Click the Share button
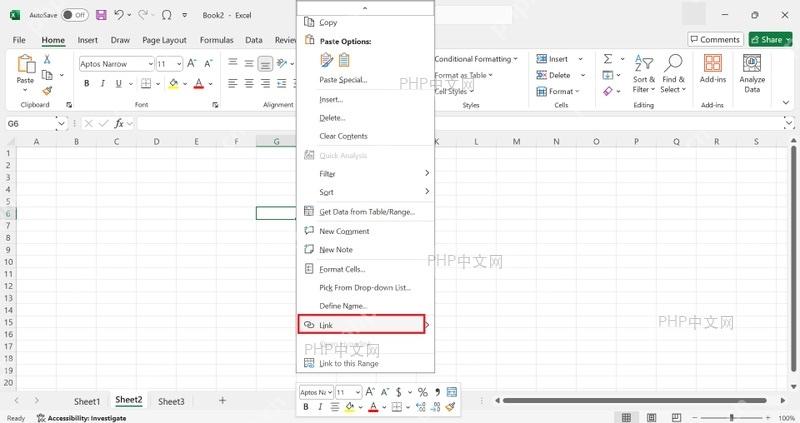Image resolution: width=800 pixels, height=423 pixels. 770,39
